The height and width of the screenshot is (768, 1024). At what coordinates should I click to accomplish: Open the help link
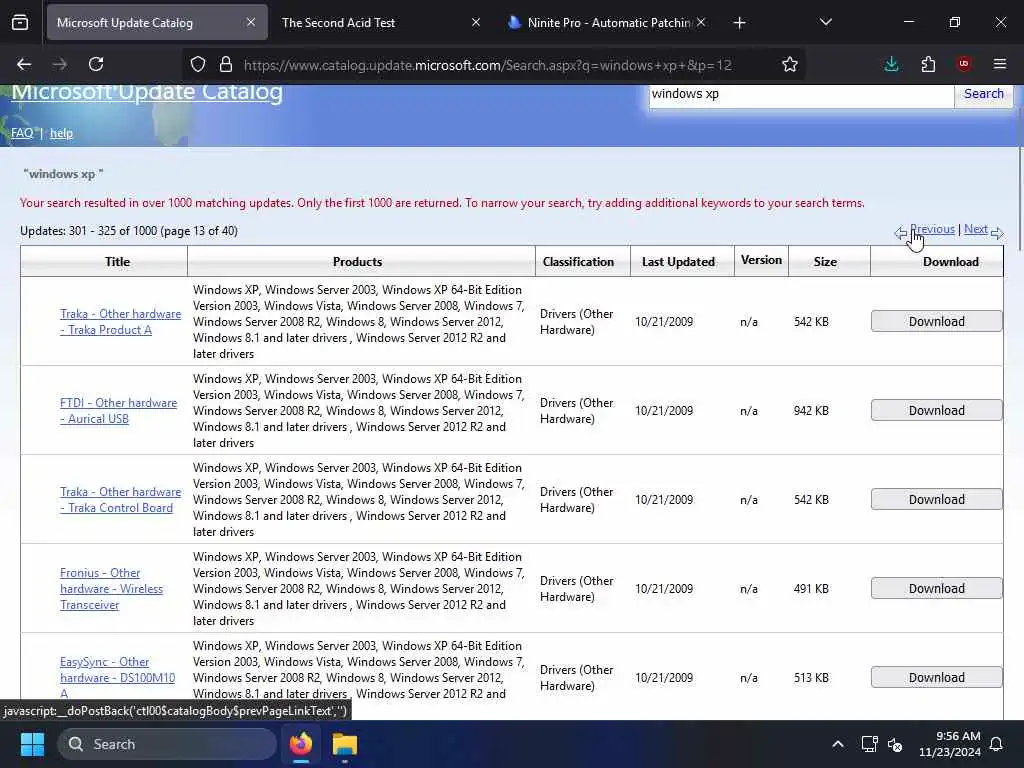pos(61,133)
